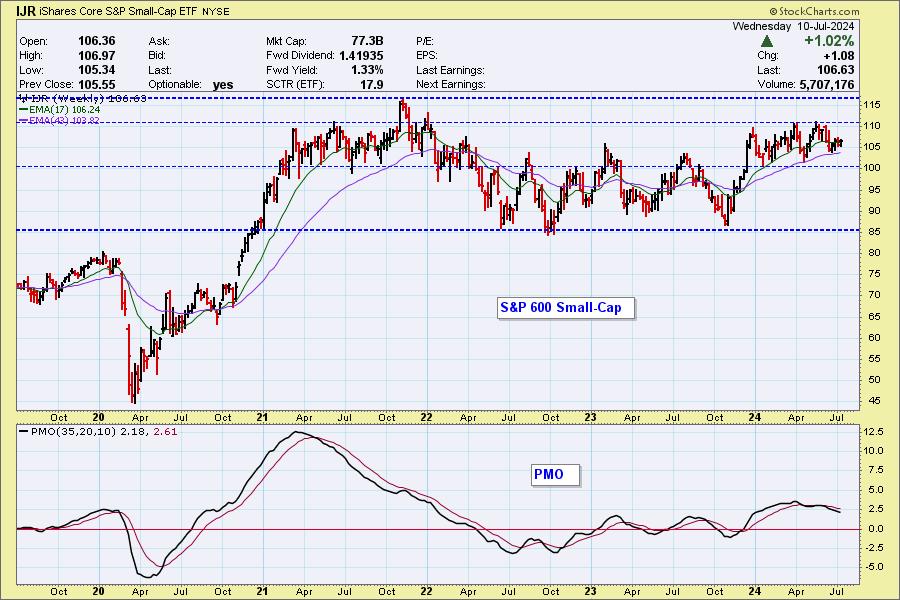Click the Fwd Yield value 1.33%
900x600 pixels.
click(x=367, y=70)
